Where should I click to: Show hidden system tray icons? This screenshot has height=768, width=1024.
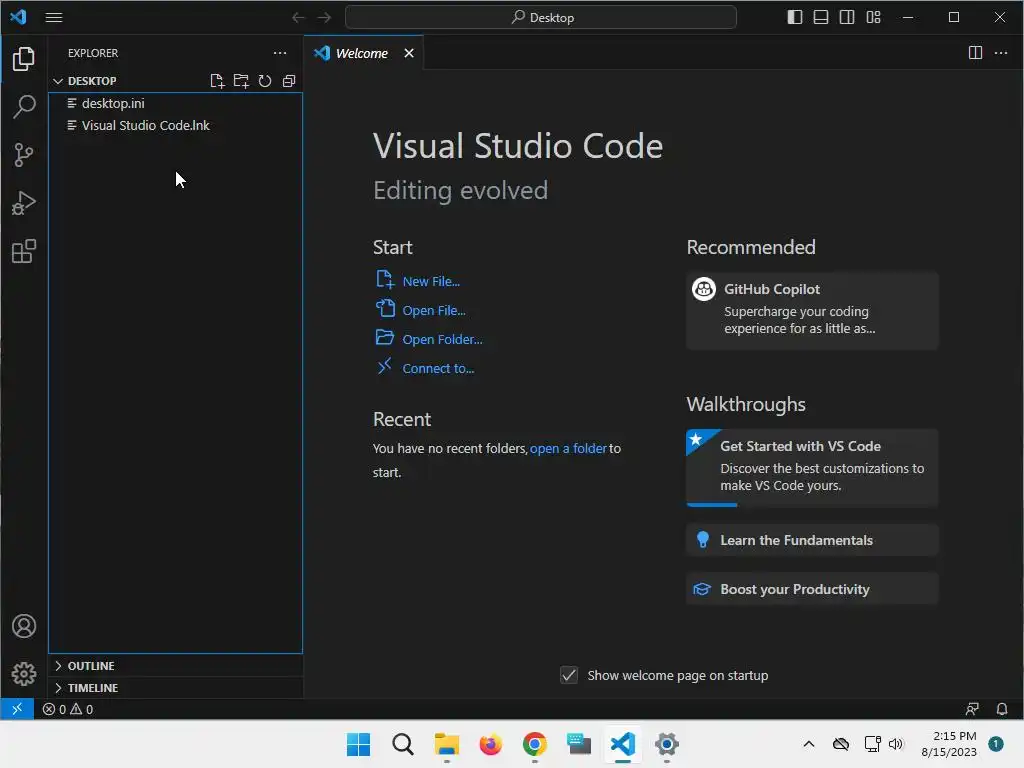point(808,744)
